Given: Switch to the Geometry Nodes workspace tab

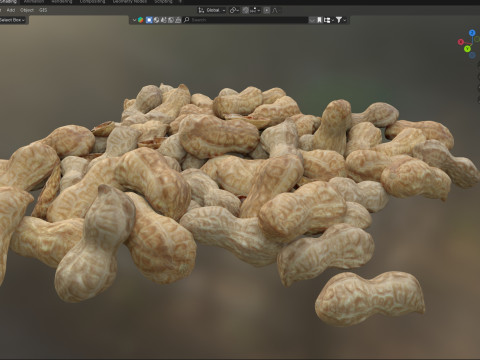Looking at the screenshot, I should click(130, 2).
